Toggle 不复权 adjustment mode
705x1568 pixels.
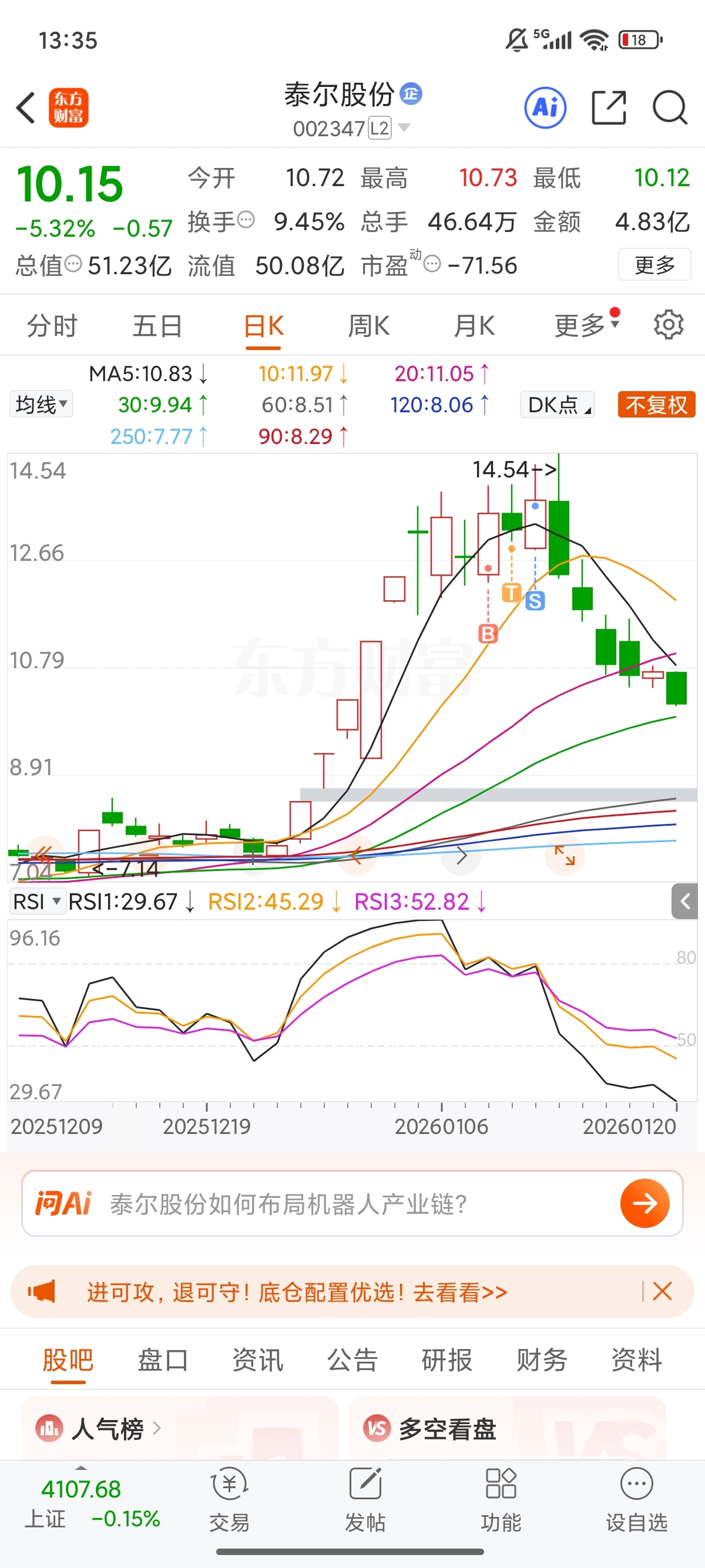pos(656,404)
